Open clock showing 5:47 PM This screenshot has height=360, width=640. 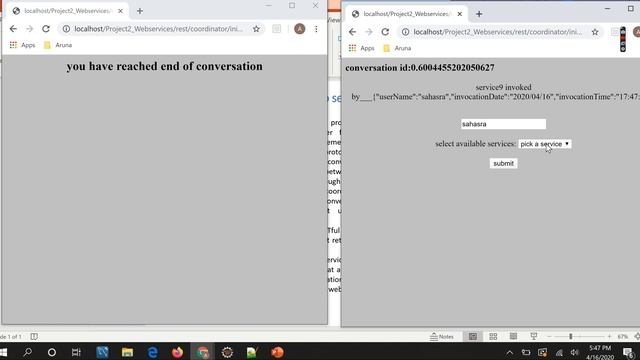[600, 352]
